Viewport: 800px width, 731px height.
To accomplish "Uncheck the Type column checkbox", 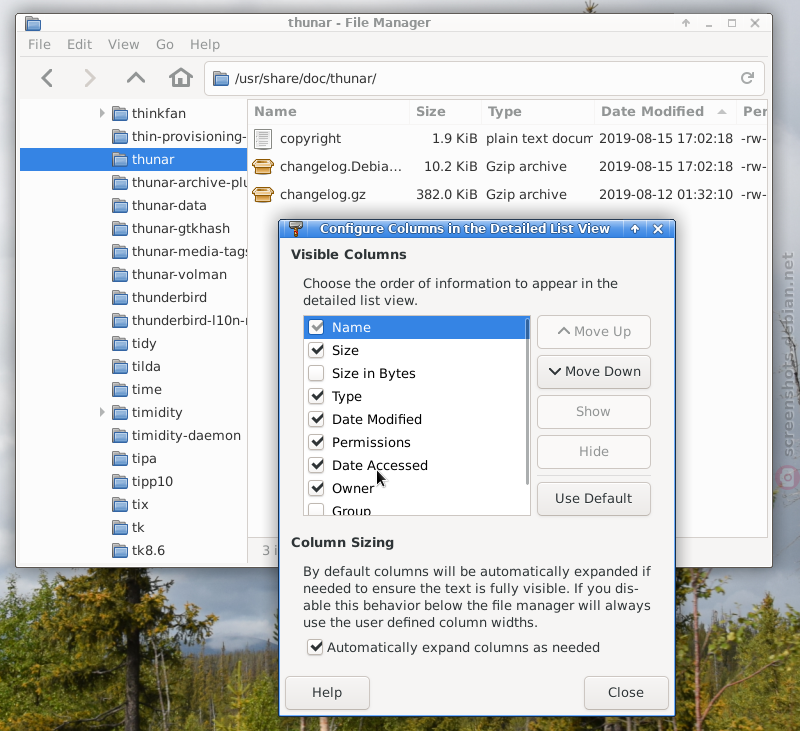I will coord(316,396).
